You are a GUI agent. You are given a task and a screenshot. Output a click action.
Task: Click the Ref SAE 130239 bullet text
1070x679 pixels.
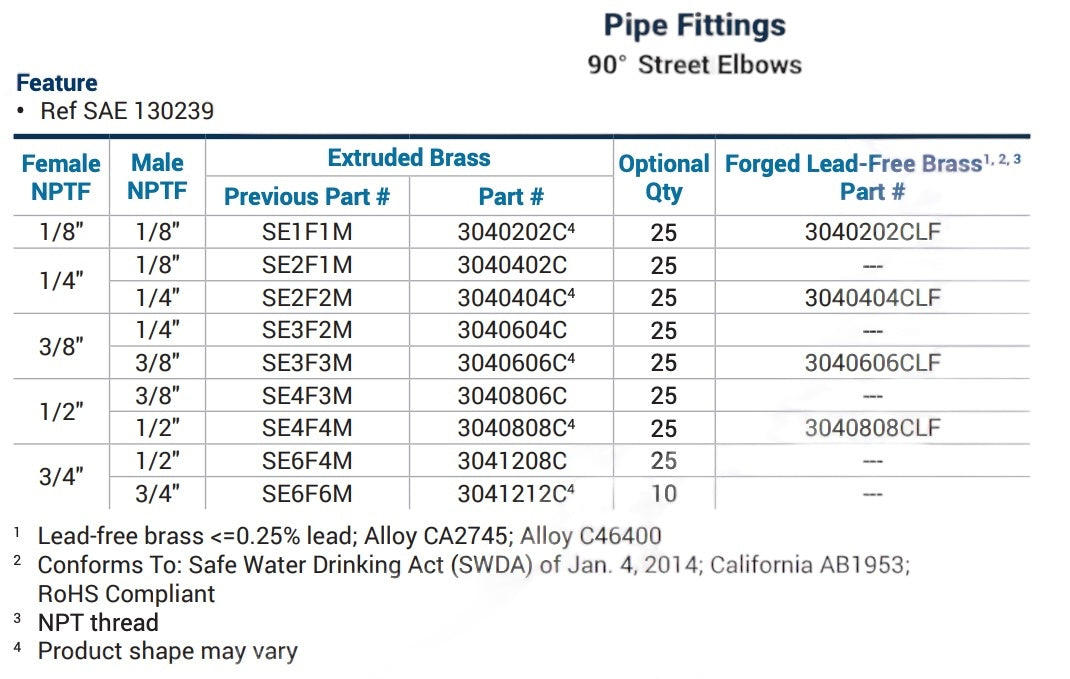pos(126,111)
